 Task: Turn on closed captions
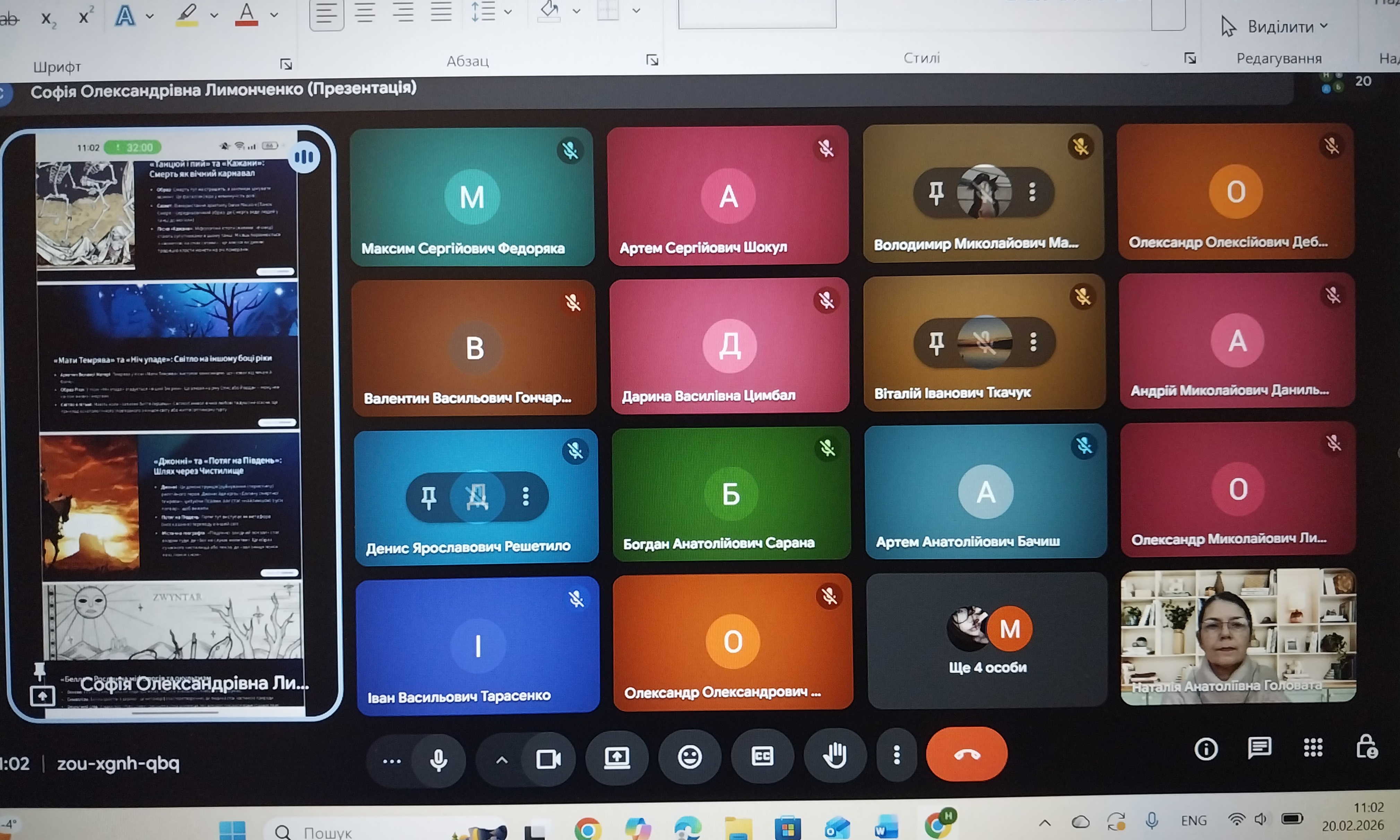762,756
